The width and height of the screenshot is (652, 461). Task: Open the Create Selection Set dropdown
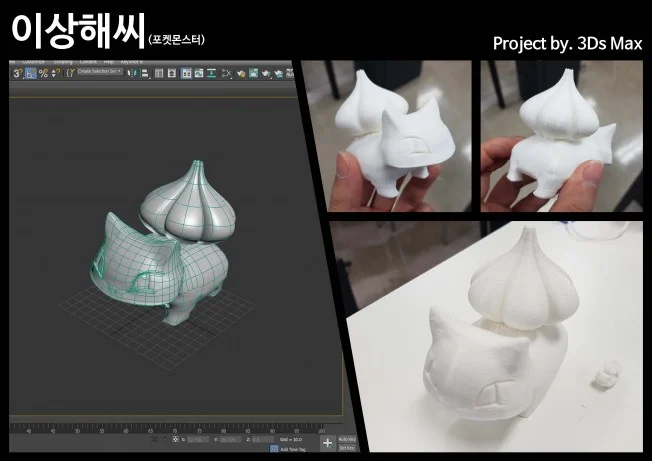[x=98, y=73]
